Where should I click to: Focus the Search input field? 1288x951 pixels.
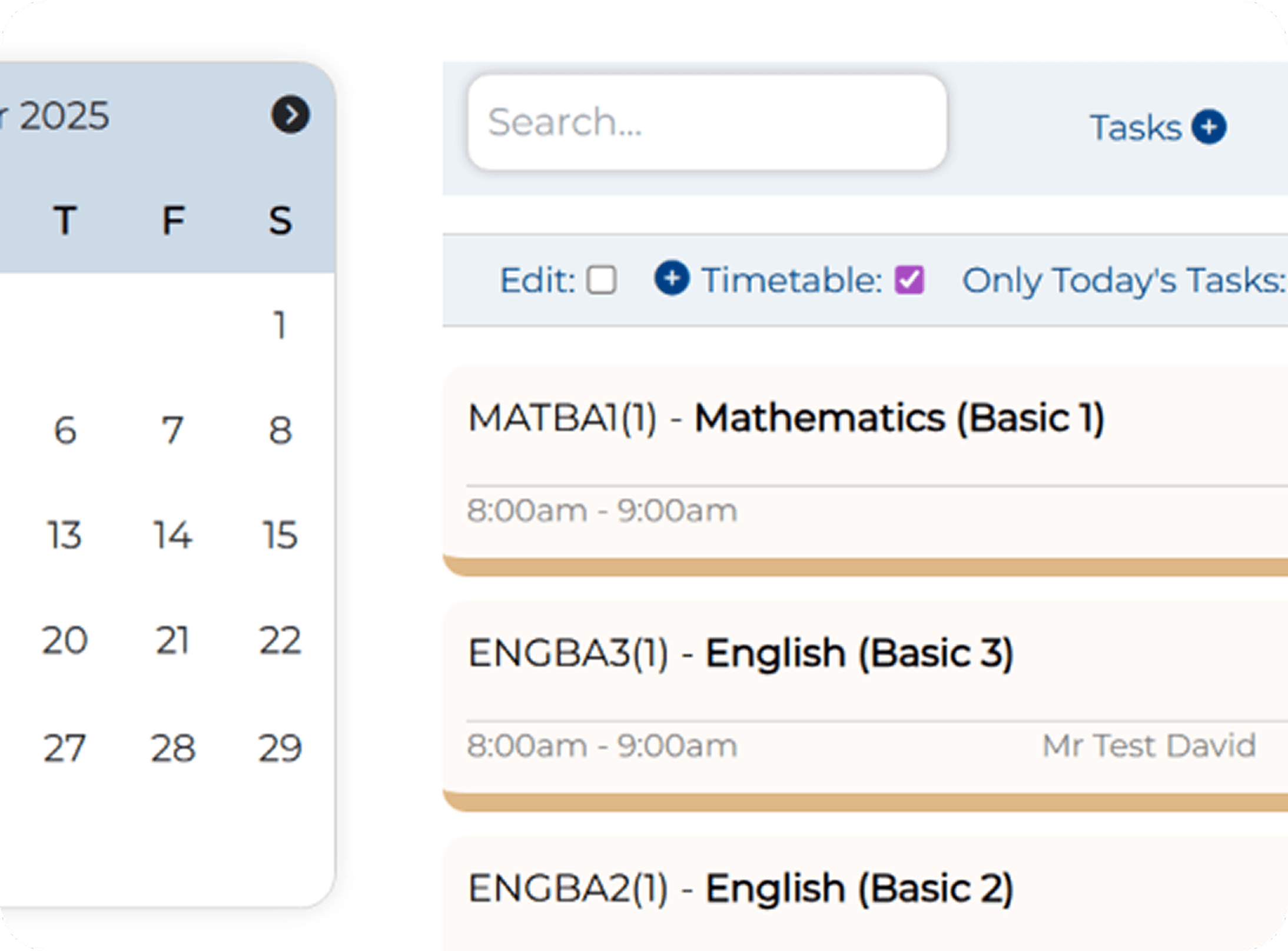pyautogui.click(x=707, y=122)
